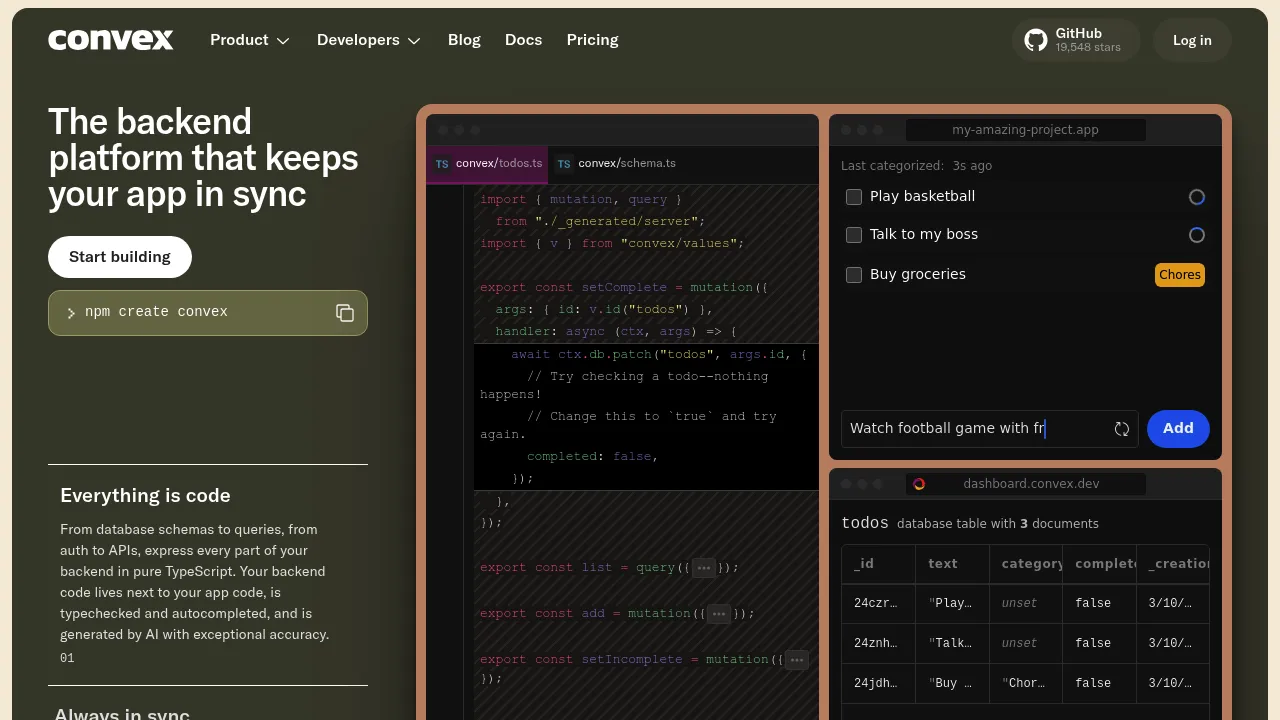Click the "Talk… text cell

(952, 644)
